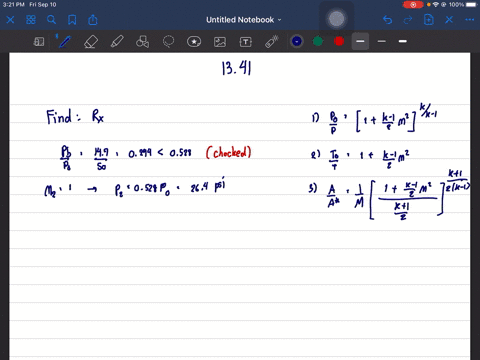Open the three-dots more options menu
480x360 pixels.
coord(469,20)
